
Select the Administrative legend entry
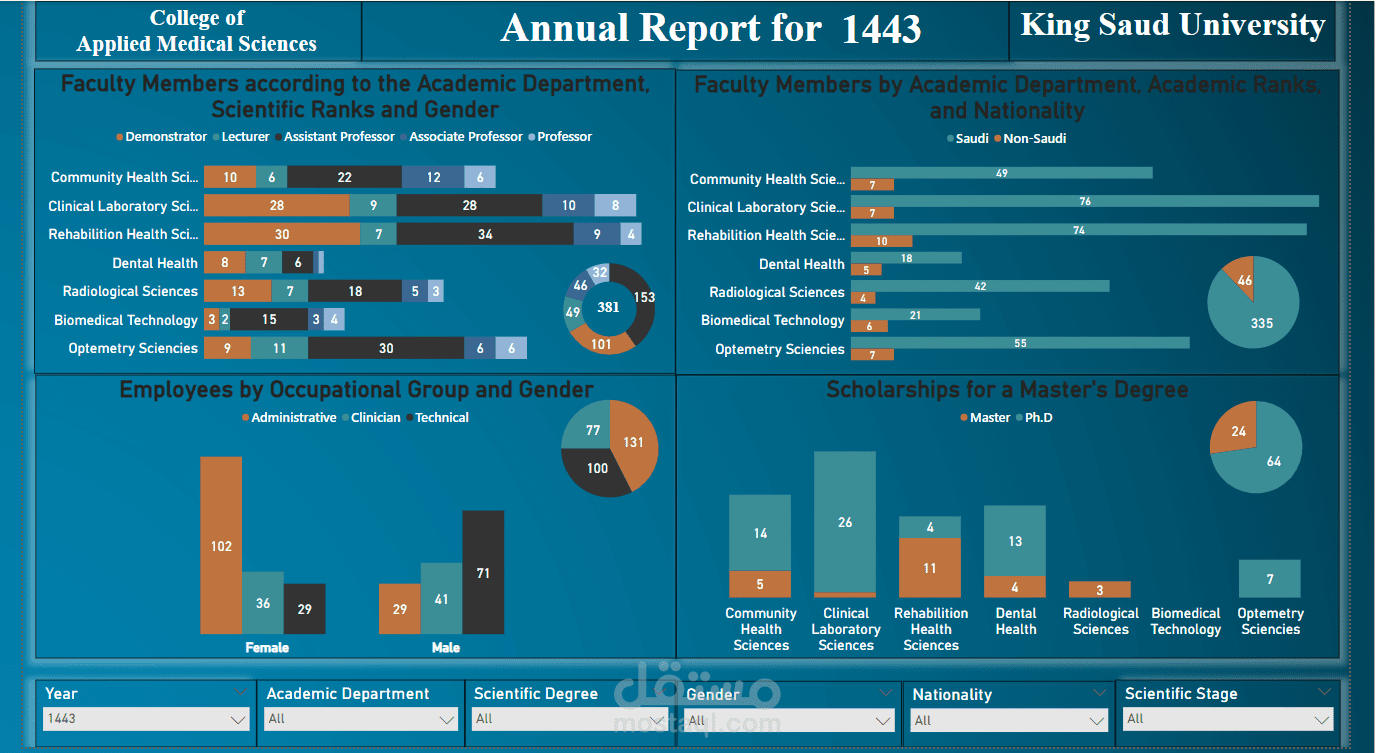tap(289, 418)
